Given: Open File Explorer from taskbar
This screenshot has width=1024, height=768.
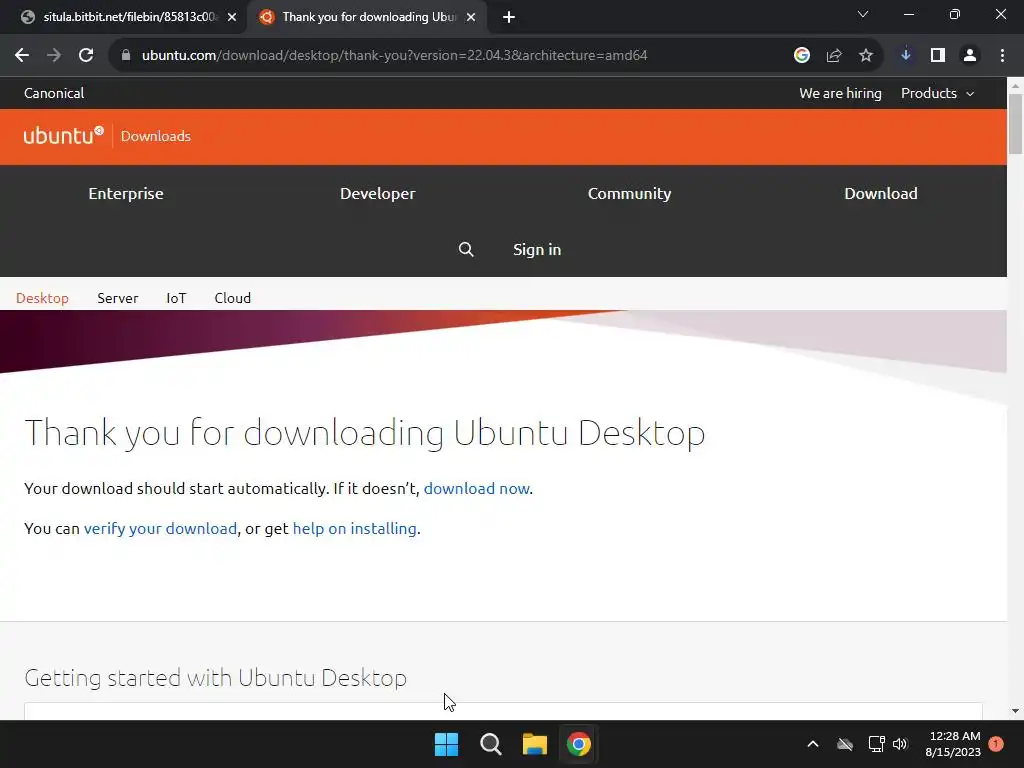Looking at the screenshot, I should click(x=534, y=744).
